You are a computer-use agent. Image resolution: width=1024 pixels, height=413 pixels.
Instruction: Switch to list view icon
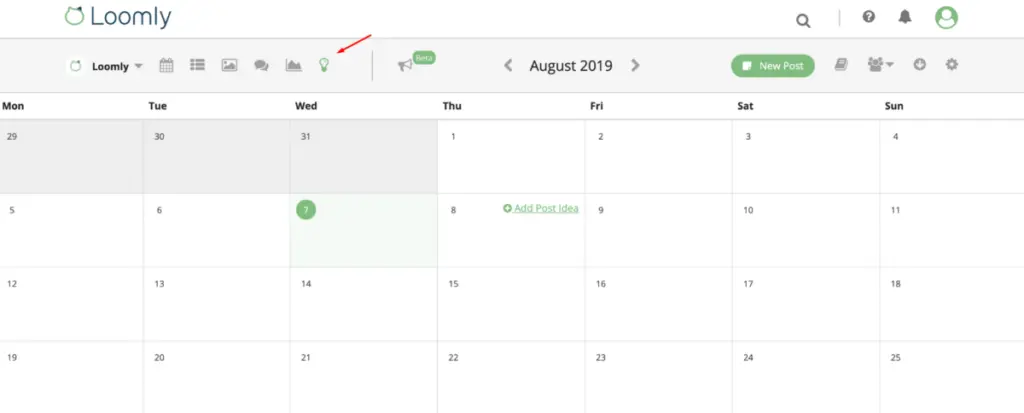[x=198, y=66]
